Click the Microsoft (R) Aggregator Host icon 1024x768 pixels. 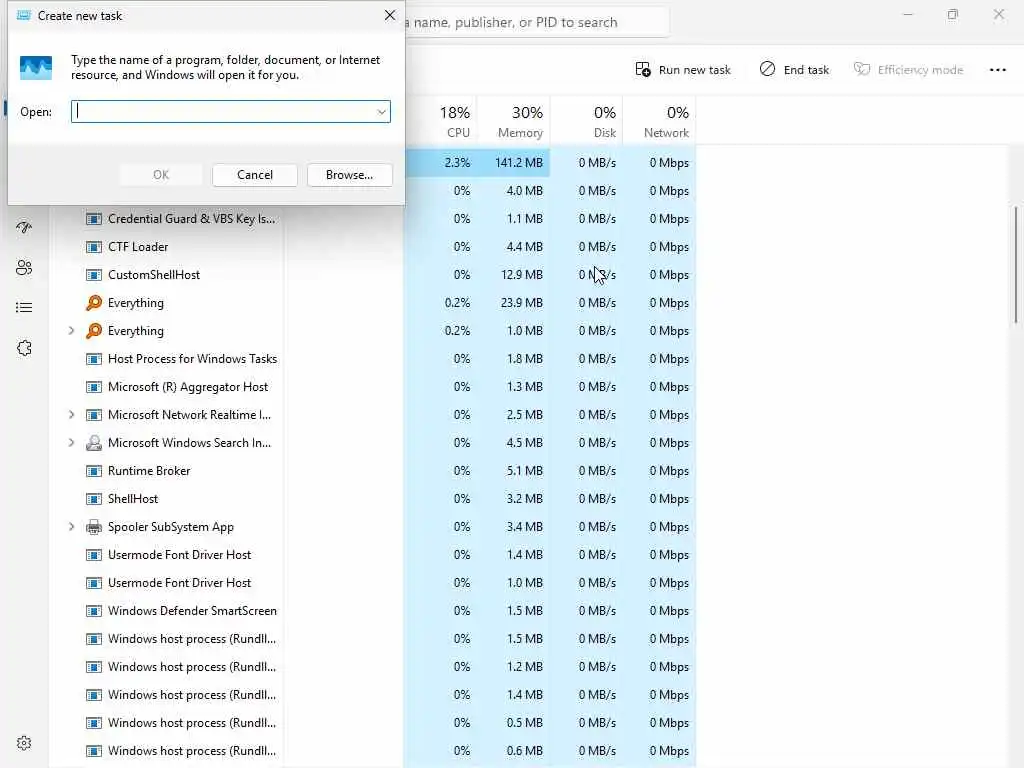click(x=94, y=387)
